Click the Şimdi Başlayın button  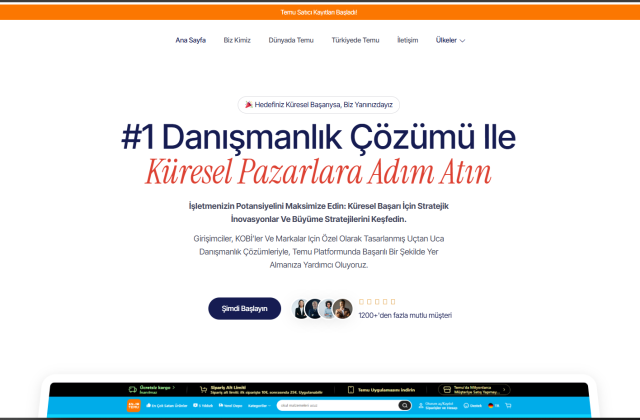click(x=244, y=308)
